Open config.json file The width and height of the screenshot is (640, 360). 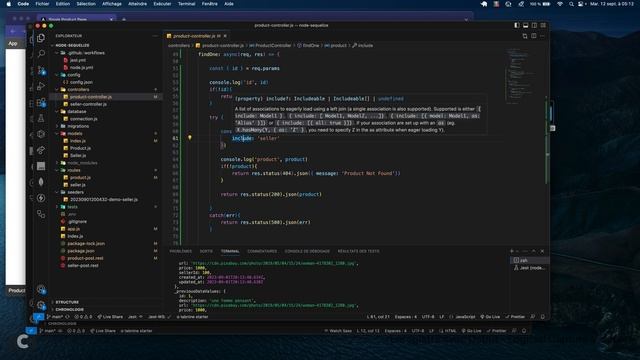tap(81, 82)
